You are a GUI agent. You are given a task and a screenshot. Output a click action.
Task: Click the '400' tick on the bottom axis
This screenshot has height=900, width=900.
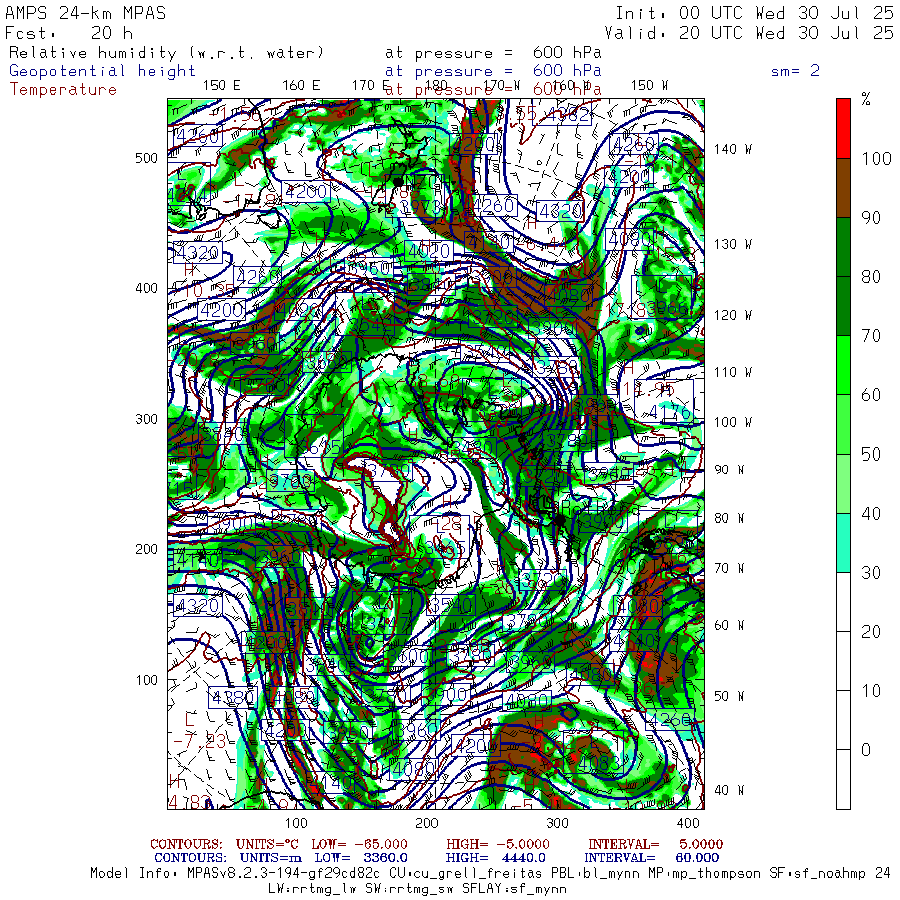(688, 824)
